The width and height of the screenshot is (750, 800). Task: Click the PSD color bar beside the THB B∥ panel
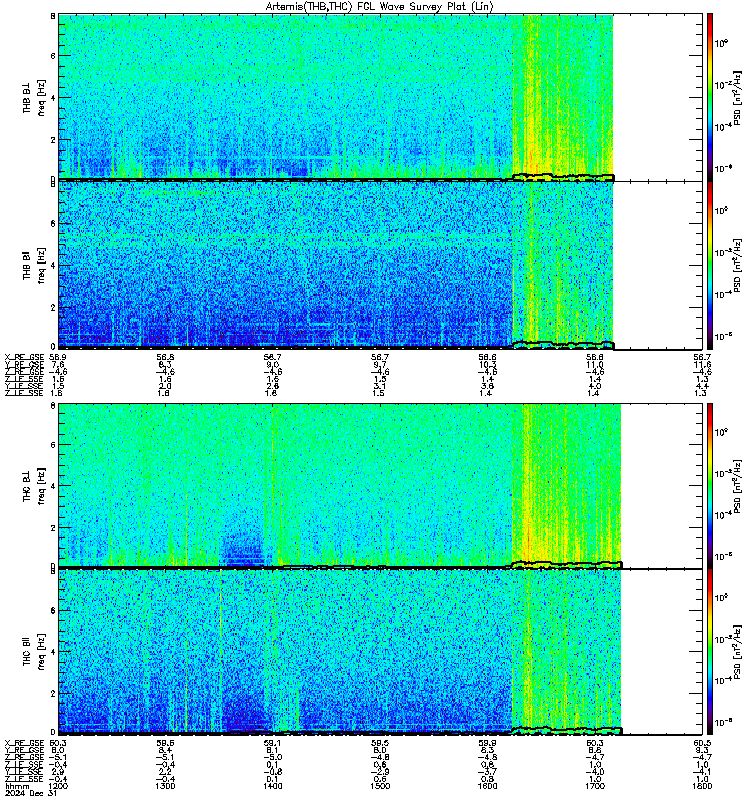click(710, 265)
